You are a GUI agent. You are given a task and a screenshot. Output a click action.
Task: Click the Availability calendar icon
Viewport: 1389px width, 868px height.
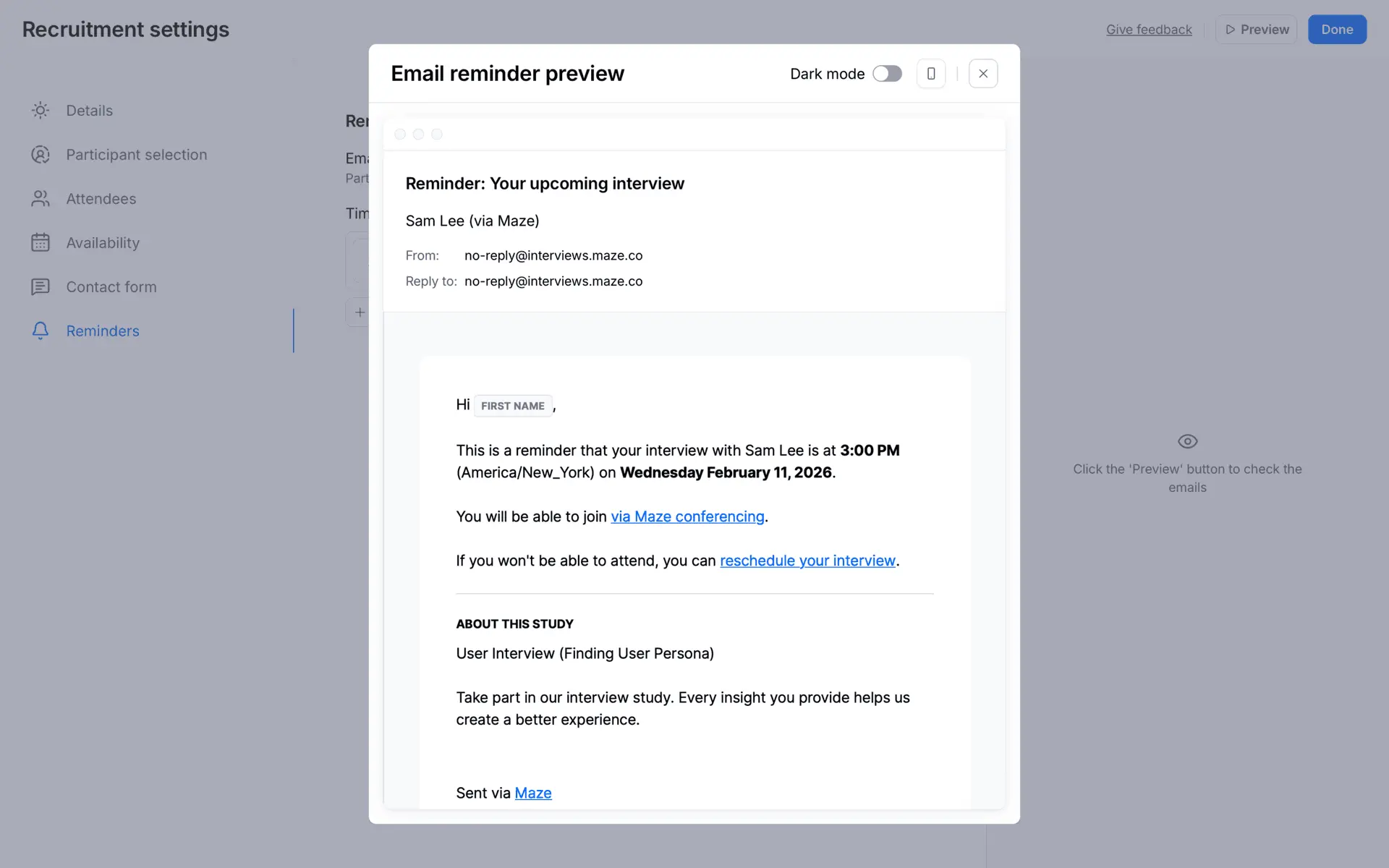coord(41,243)
